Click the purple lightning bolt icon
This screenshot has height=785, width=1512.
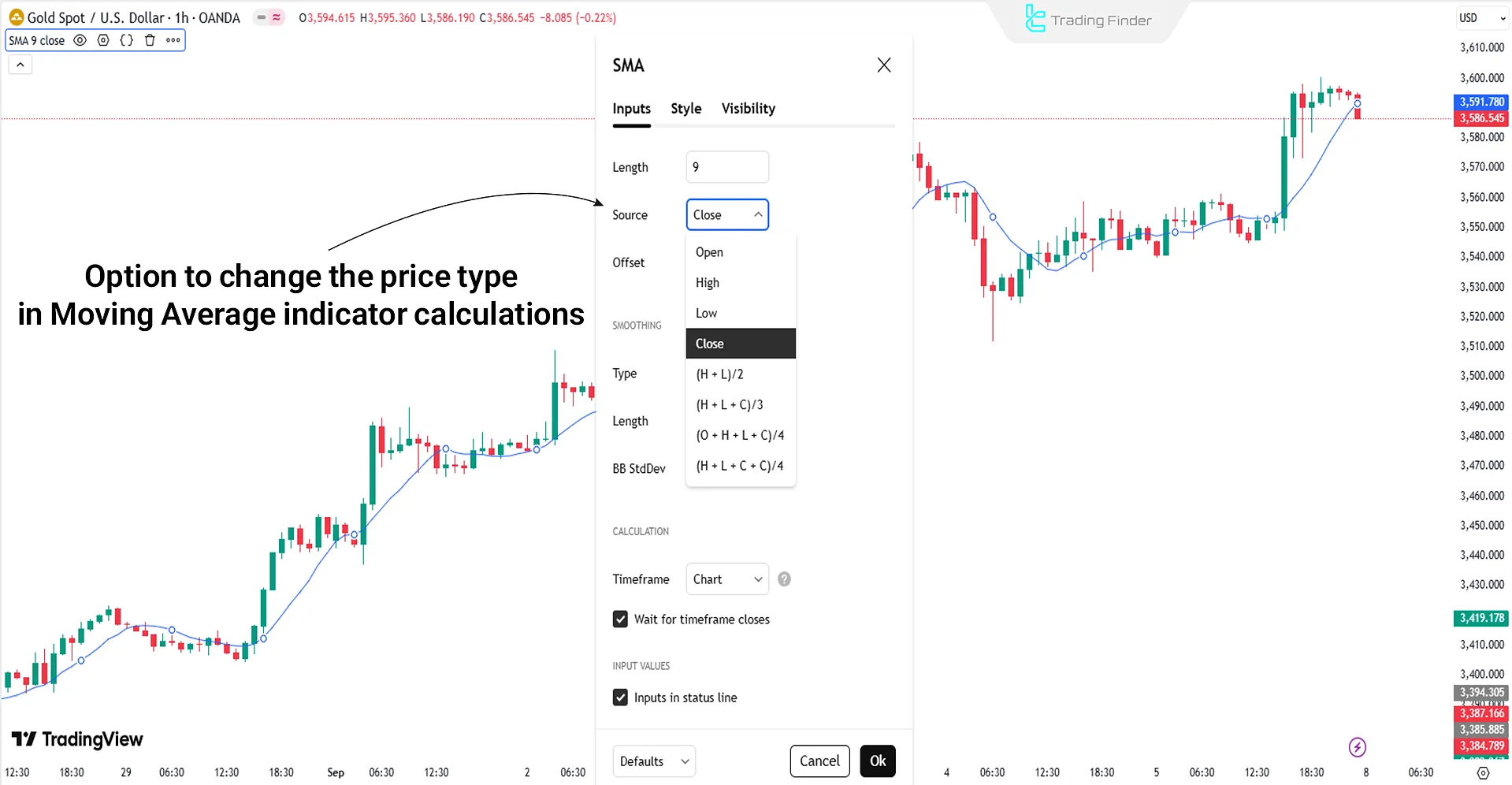click(1357, 746)
